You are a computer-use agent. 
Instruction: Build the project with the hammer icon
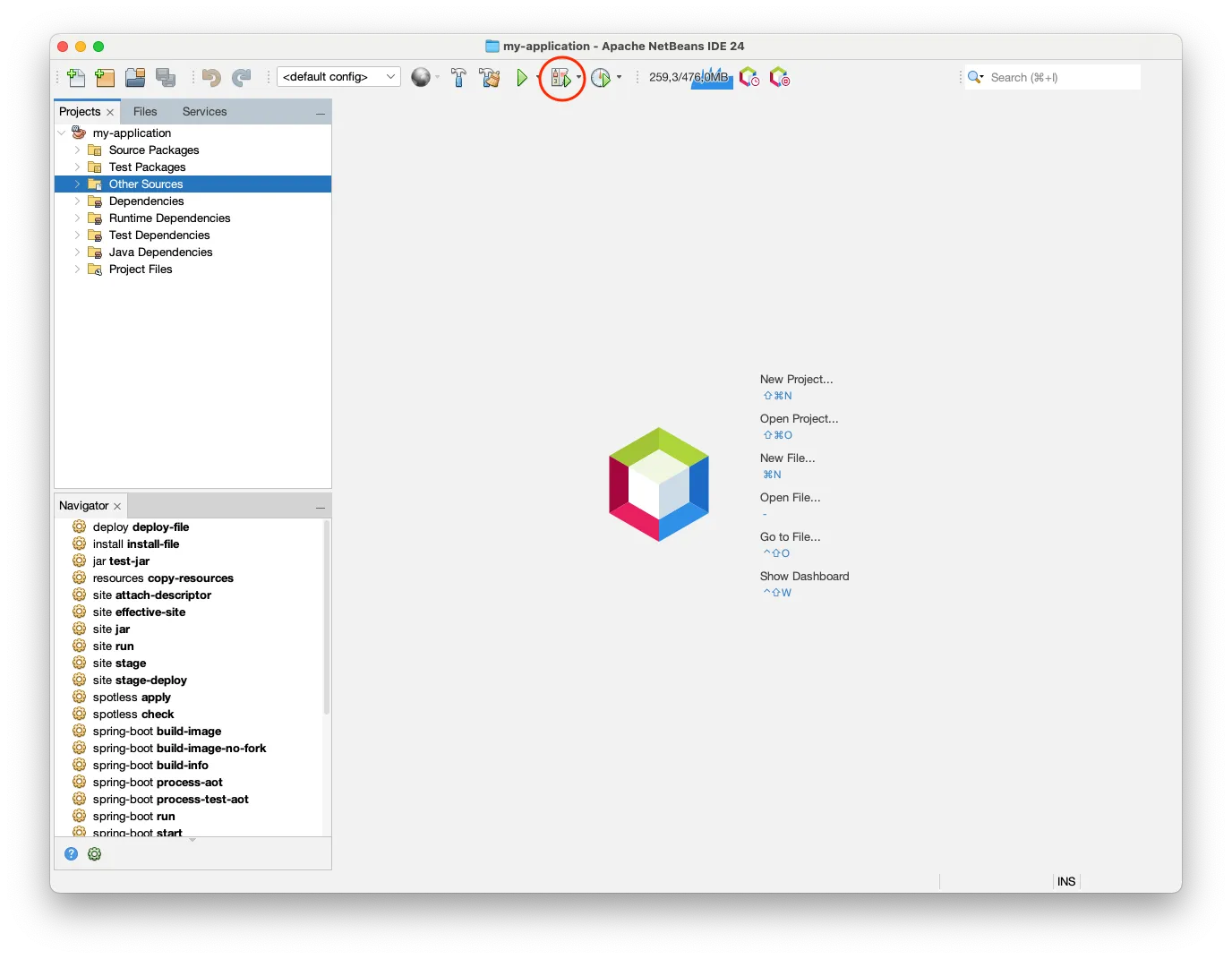tap(458, 77)
